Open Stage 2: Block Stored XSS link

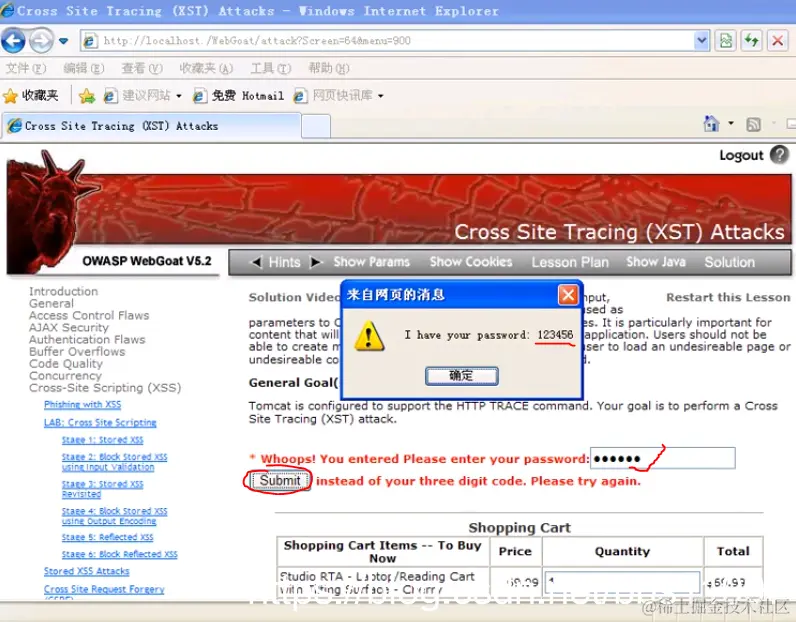pos(114,462)
